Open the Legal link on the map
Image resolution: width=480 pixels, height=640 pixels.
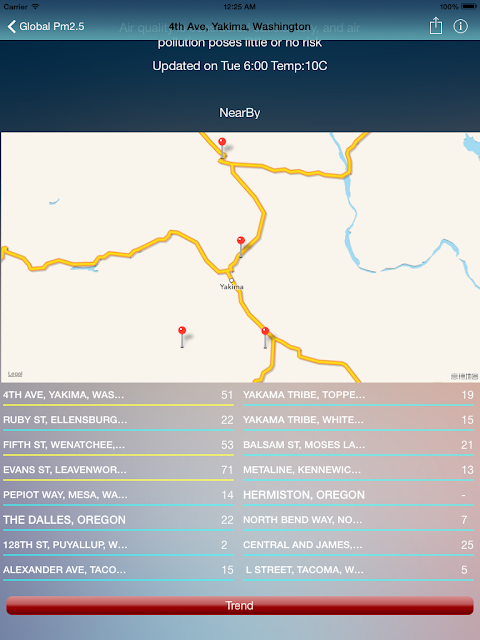(x=15, y=374)
